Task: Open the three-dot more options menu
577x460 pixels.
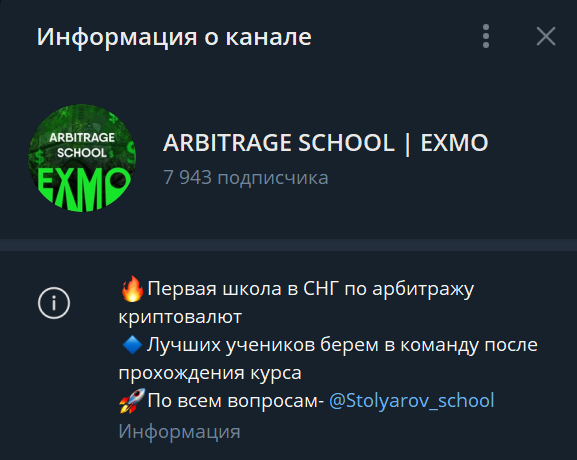Action: pyautogui.click(x=486, y=36)
